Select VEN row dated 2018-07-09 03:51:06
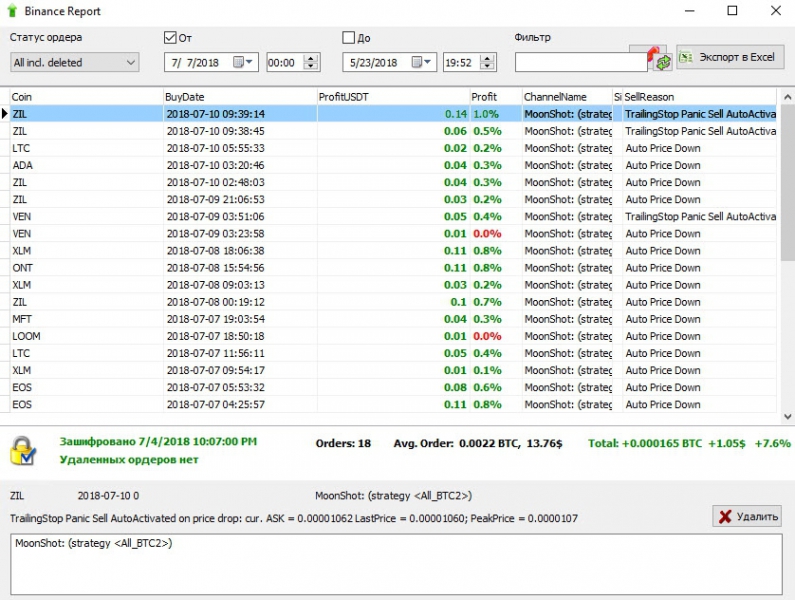This screenshot has width=795, height=600. tap(393, 217)
